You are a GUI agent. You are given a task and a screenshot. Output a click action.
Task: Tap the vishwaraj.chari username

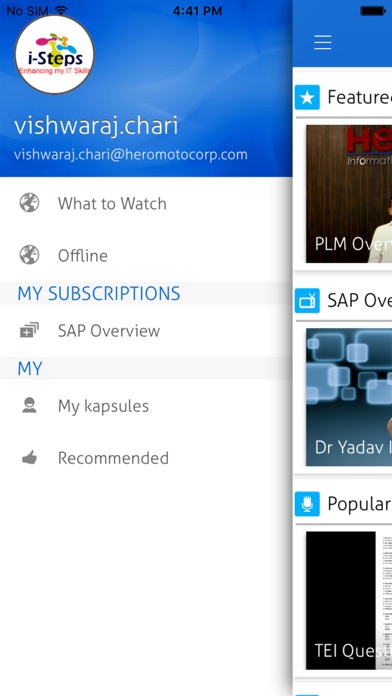click(x=96, y=126)
